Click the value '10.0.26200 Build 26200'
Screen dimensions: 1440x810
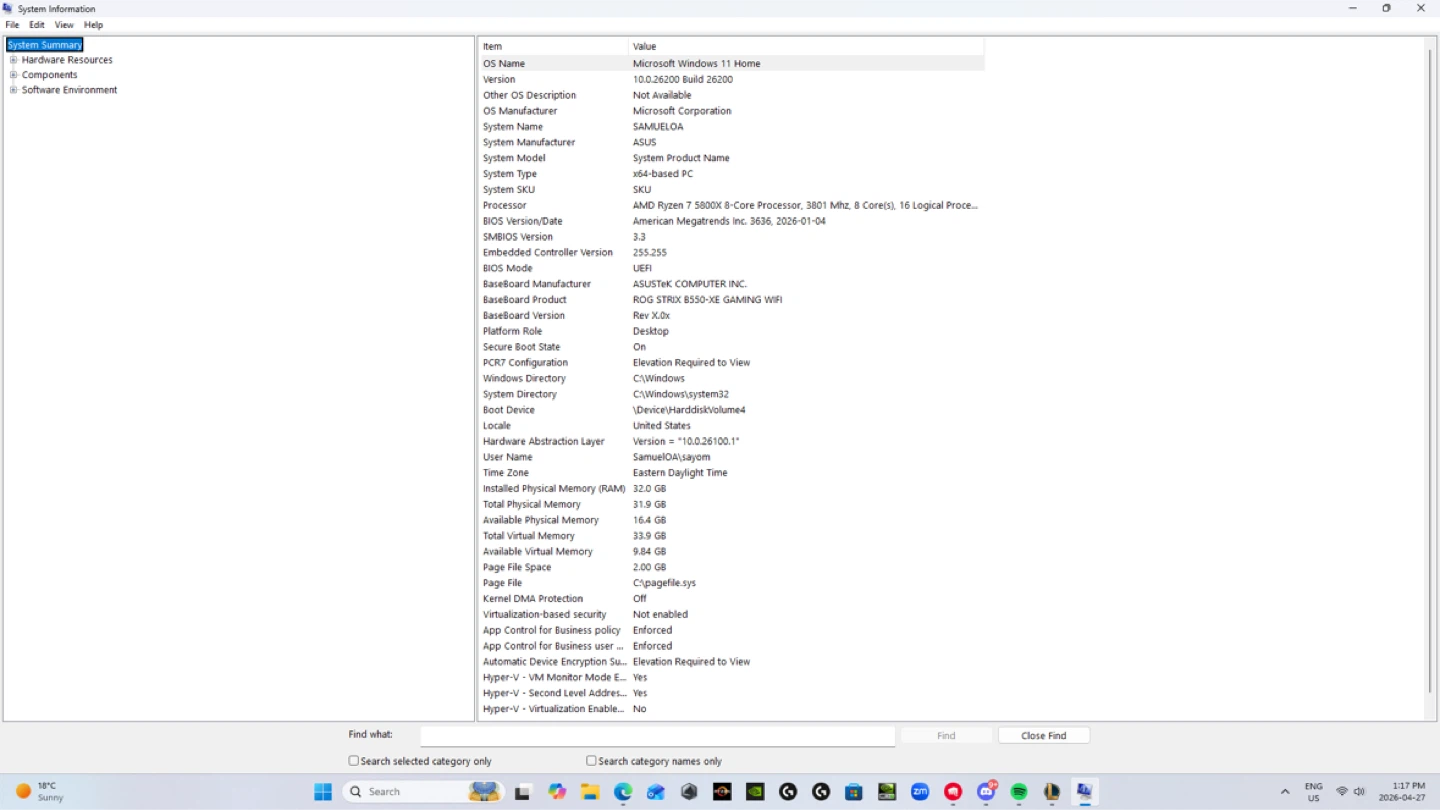click(683, 79)
